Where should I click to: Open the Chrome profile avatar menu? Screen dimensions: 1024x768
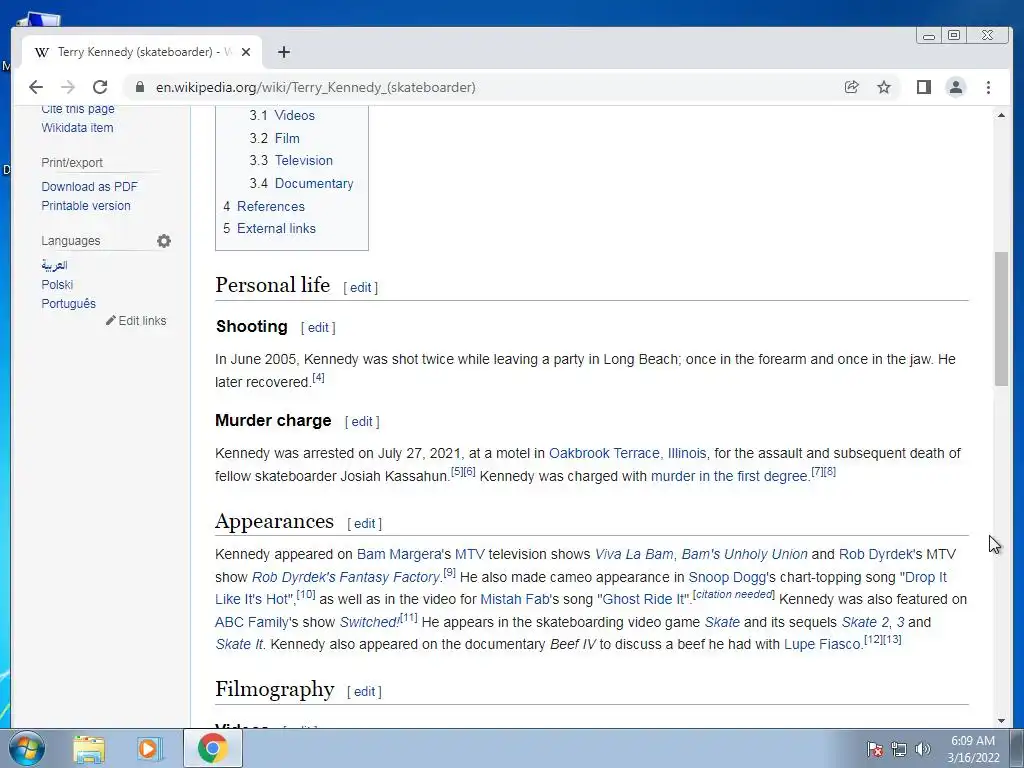click(955, 87)
